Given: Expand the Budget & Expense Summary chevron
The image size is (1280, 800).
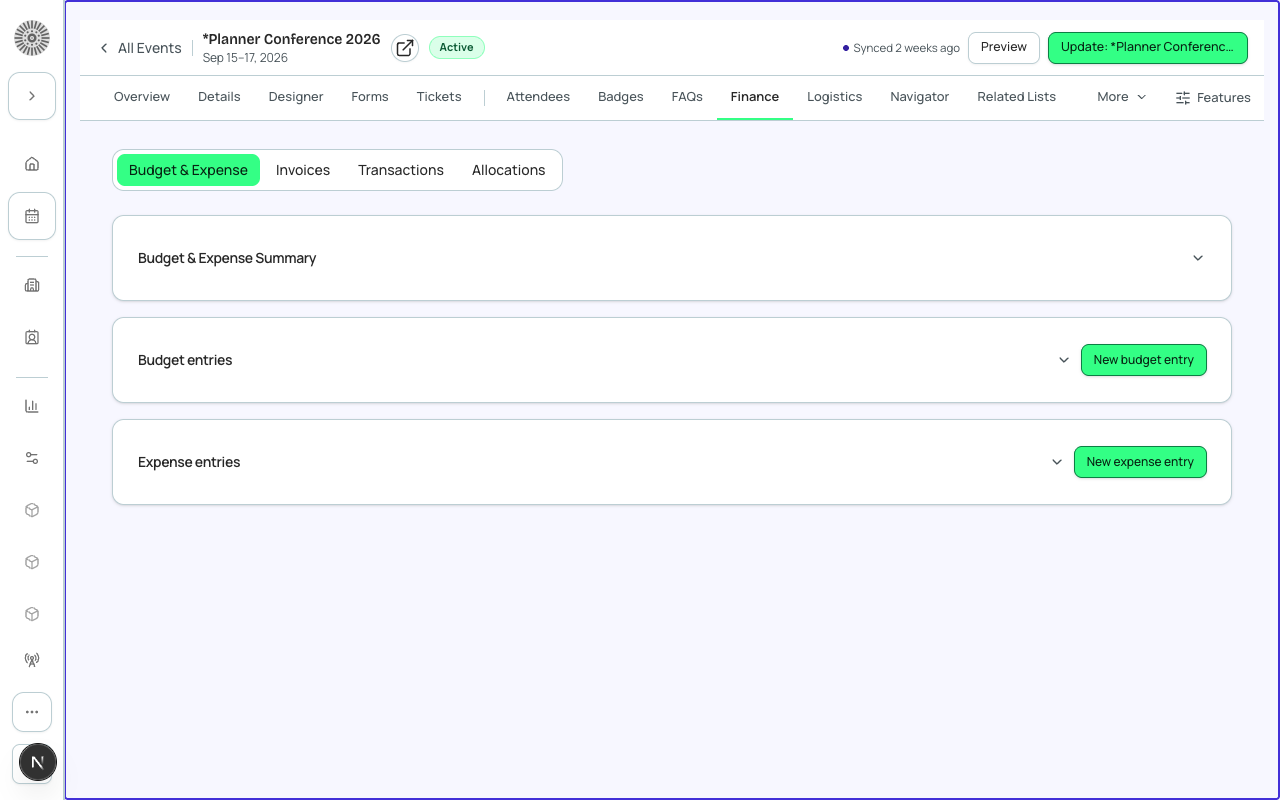Looking at the screenshot, I should [1198, 258].
